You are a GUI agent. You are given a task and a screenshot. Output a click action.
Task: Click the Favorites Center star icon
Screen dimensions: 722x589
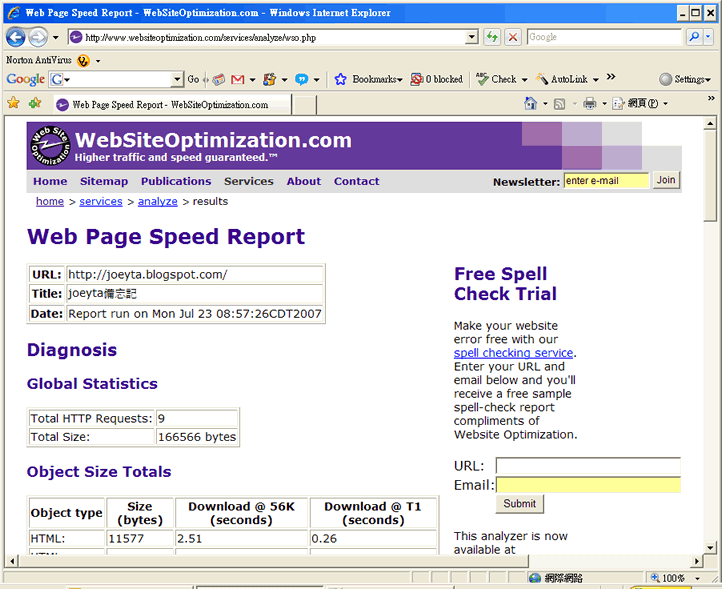tap(13, 102)
